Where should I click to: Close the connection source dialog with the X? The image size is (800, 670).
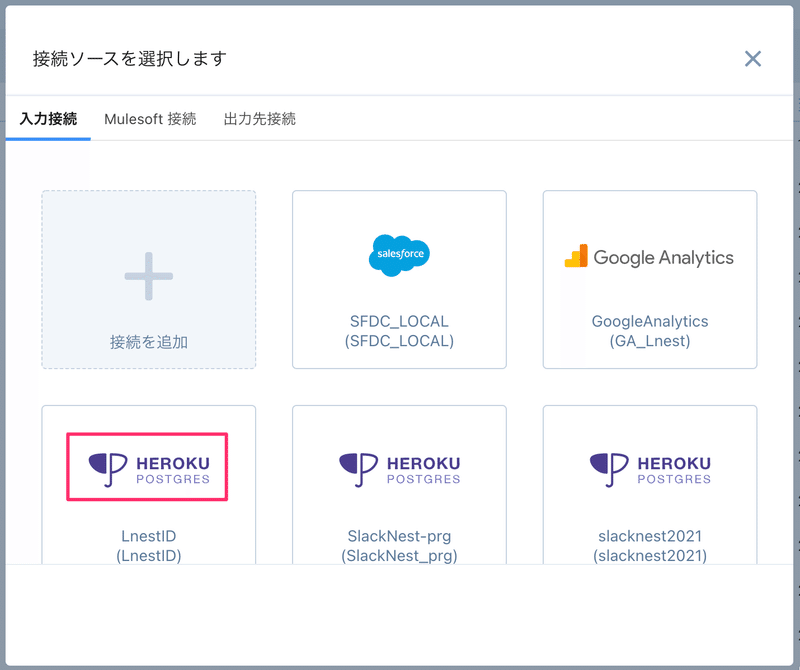point(753,59)
